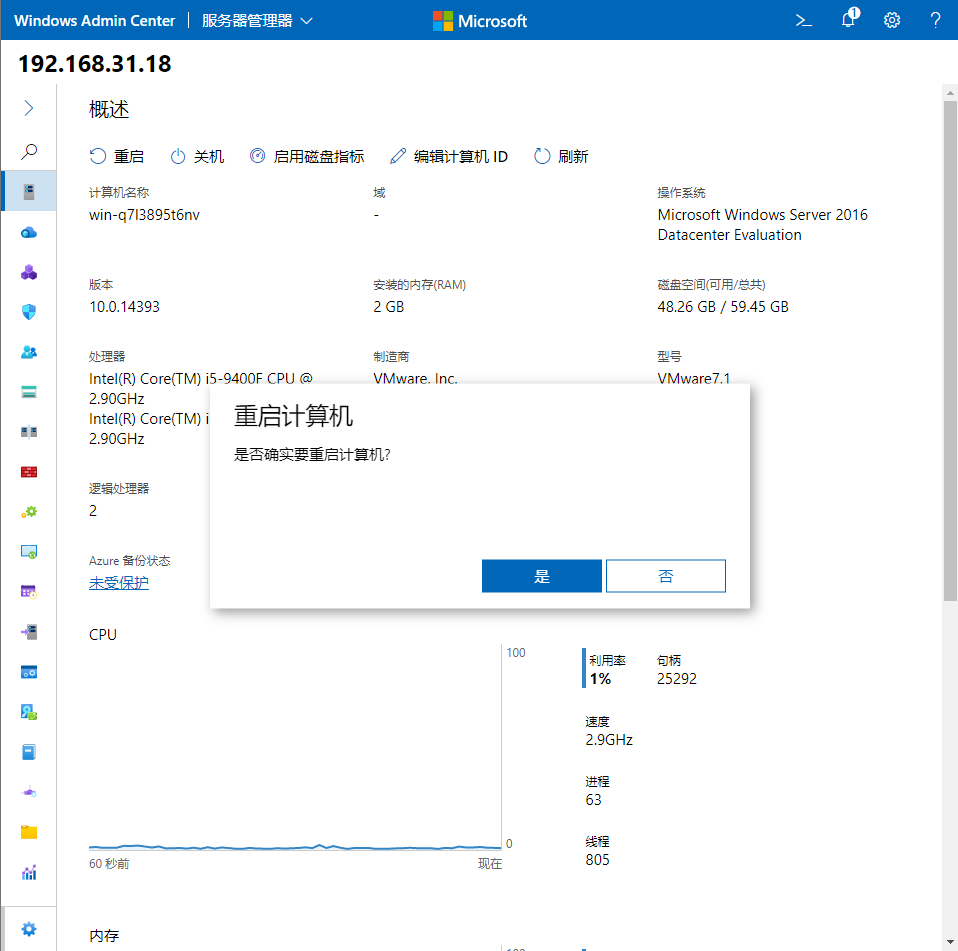Image resolution: width=958 pixels, height=951 pixels.
Task: Open the green gear services tool
Action: (29, 512)
